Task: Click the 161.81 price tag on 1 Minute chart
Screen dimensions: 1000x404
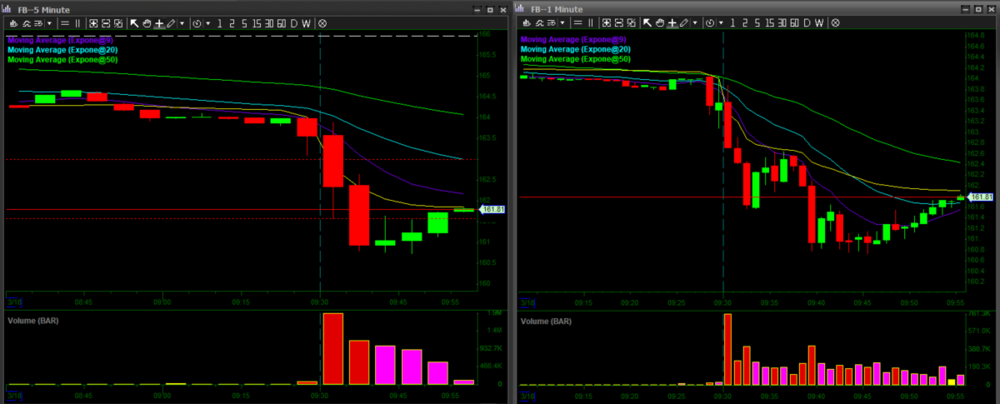Action: click(980, 197)
